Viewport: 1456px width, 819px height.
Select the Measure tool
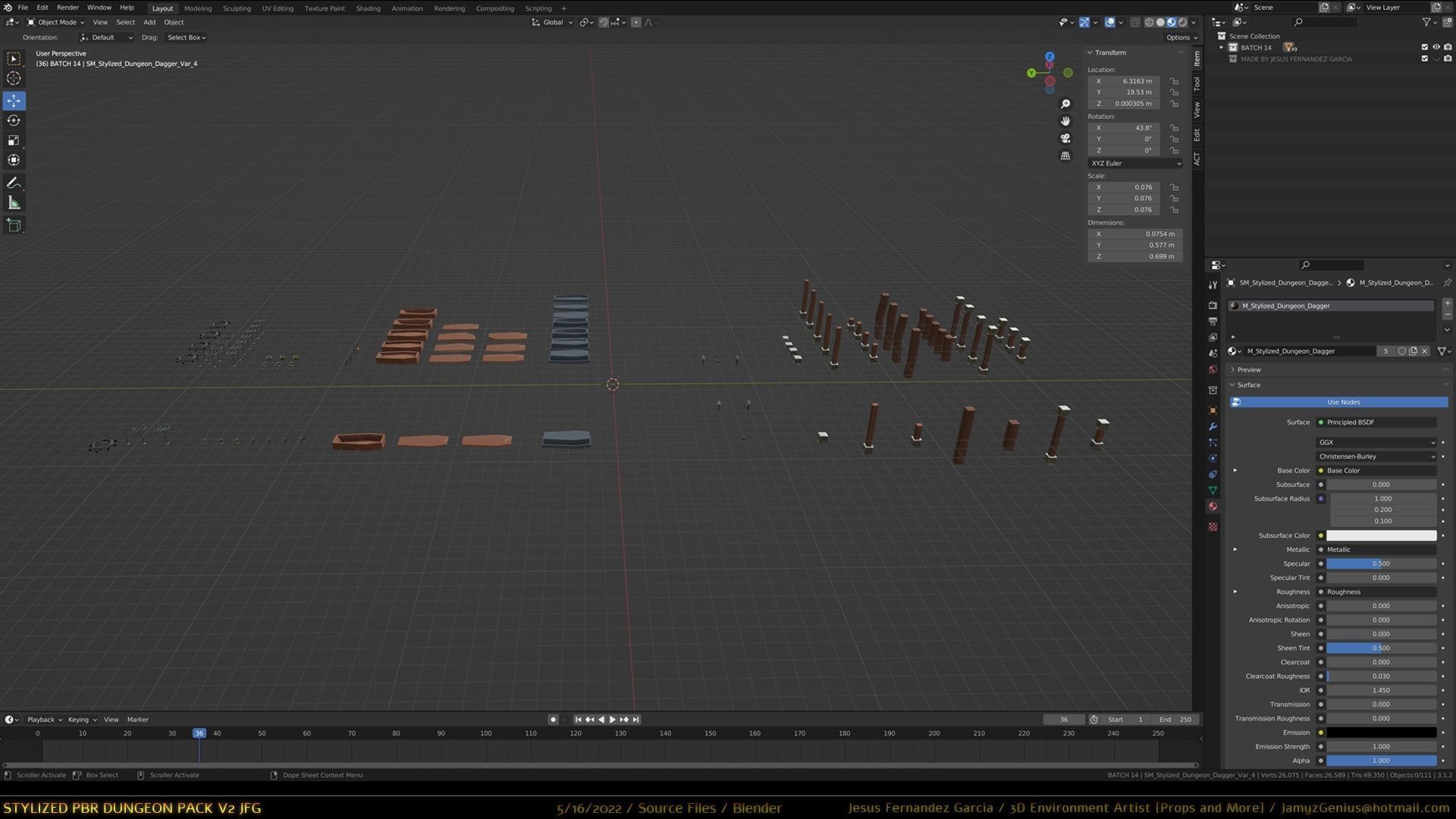tap(14, 202)
